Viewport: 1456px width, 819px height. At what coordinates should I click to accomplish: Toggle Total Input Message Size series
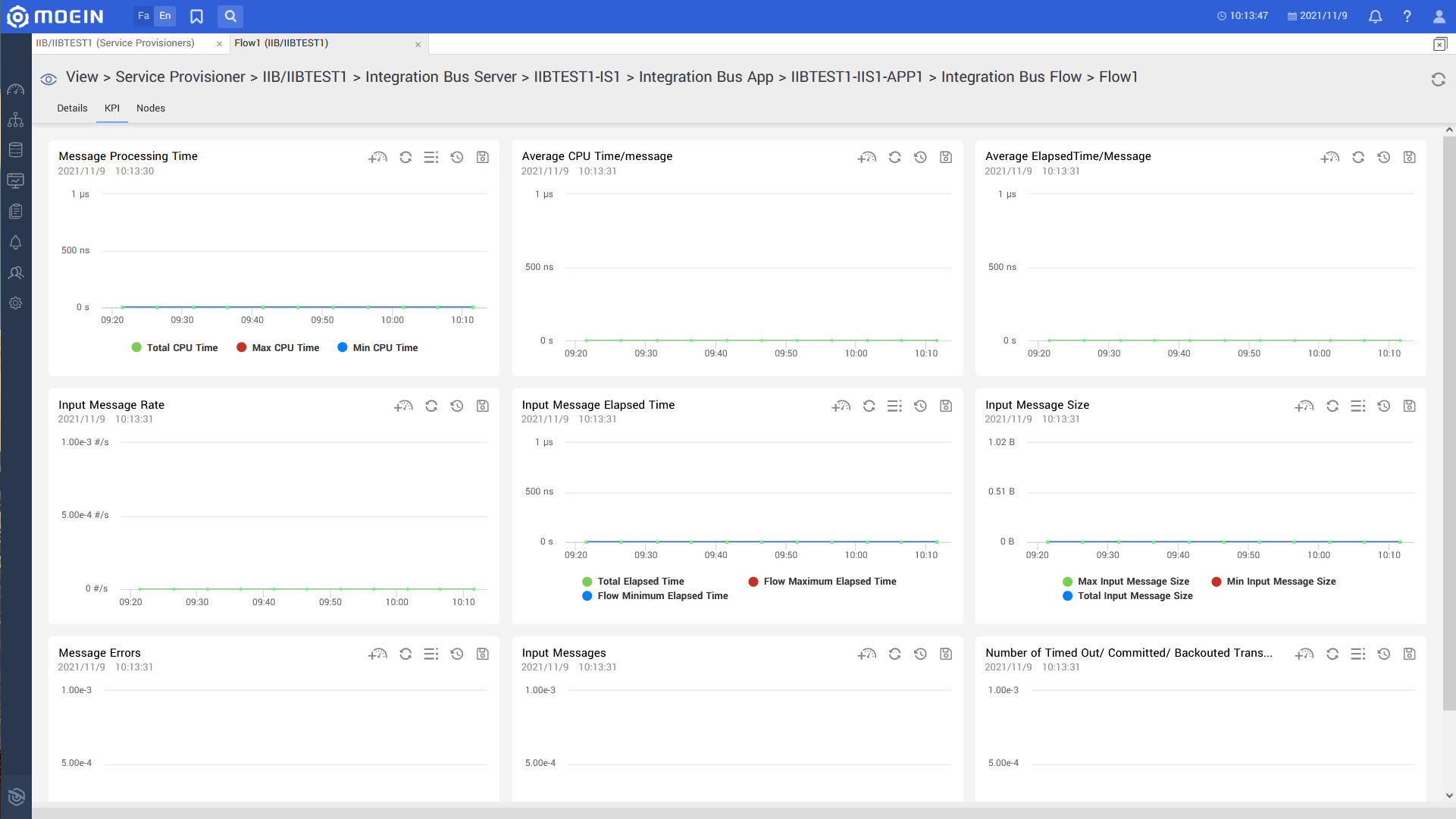pyautogui.click(x=1127, y=596)
